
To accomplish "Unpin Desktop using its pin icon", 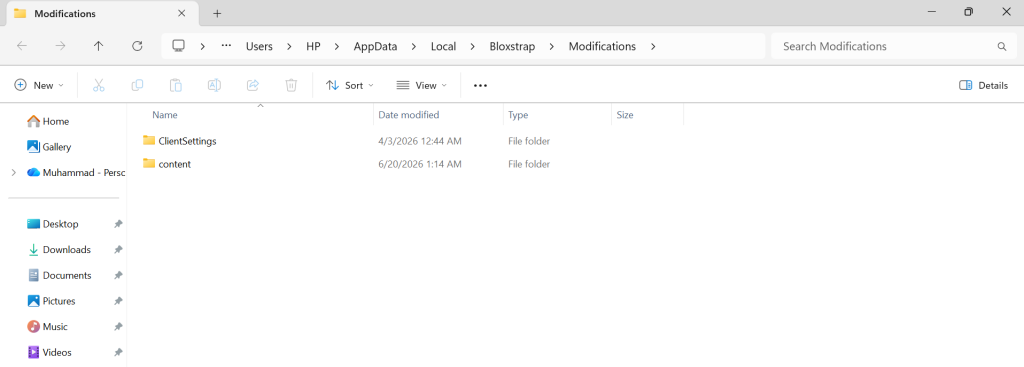I will point(118,224).
